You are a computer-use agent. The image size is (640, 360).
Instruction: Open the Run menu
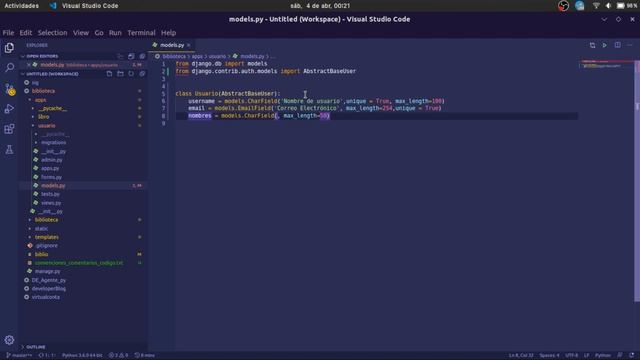tap(115, 33)
